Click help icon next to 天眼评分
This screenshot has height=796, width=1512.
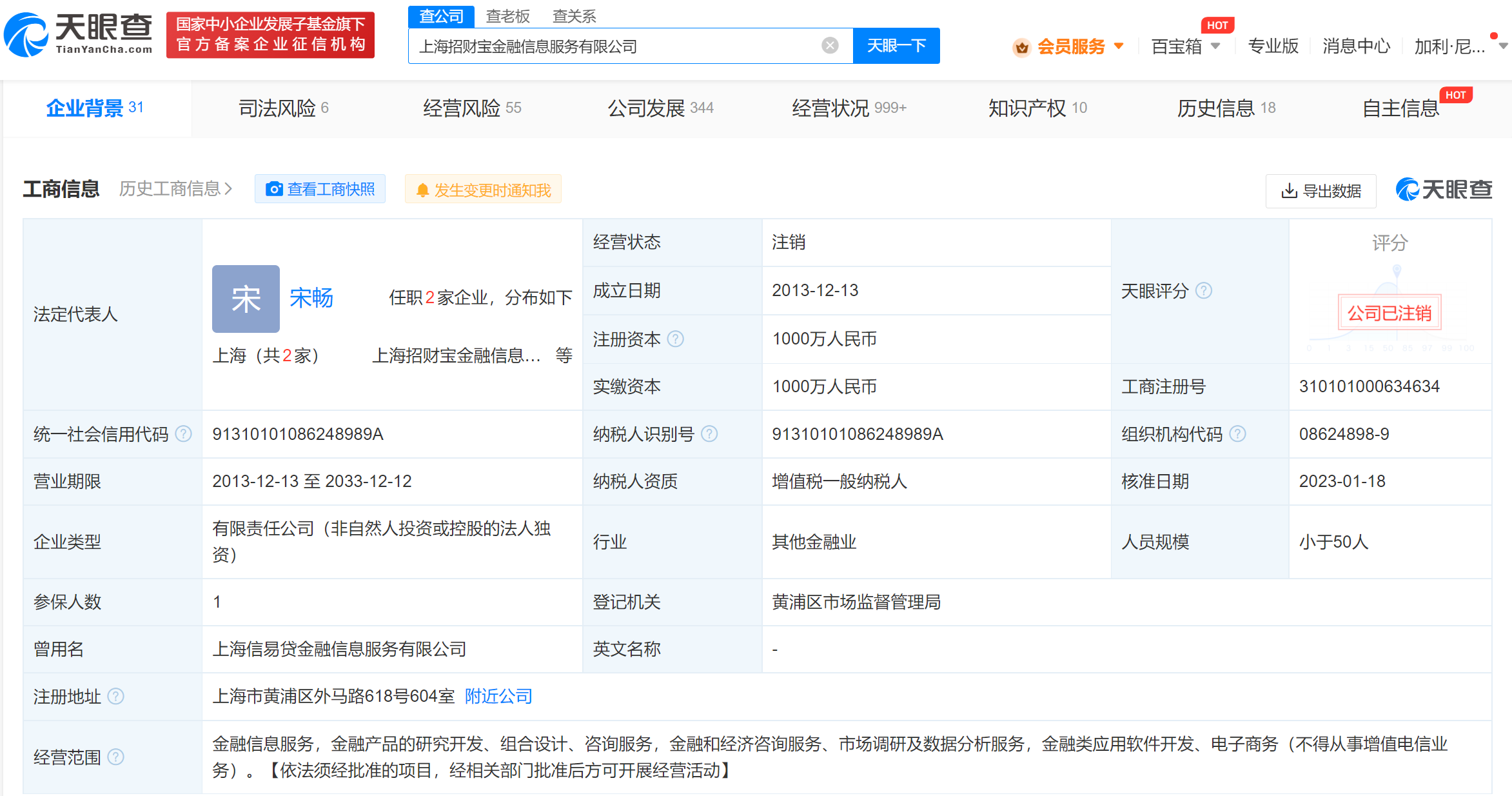tap(1203, 291)
